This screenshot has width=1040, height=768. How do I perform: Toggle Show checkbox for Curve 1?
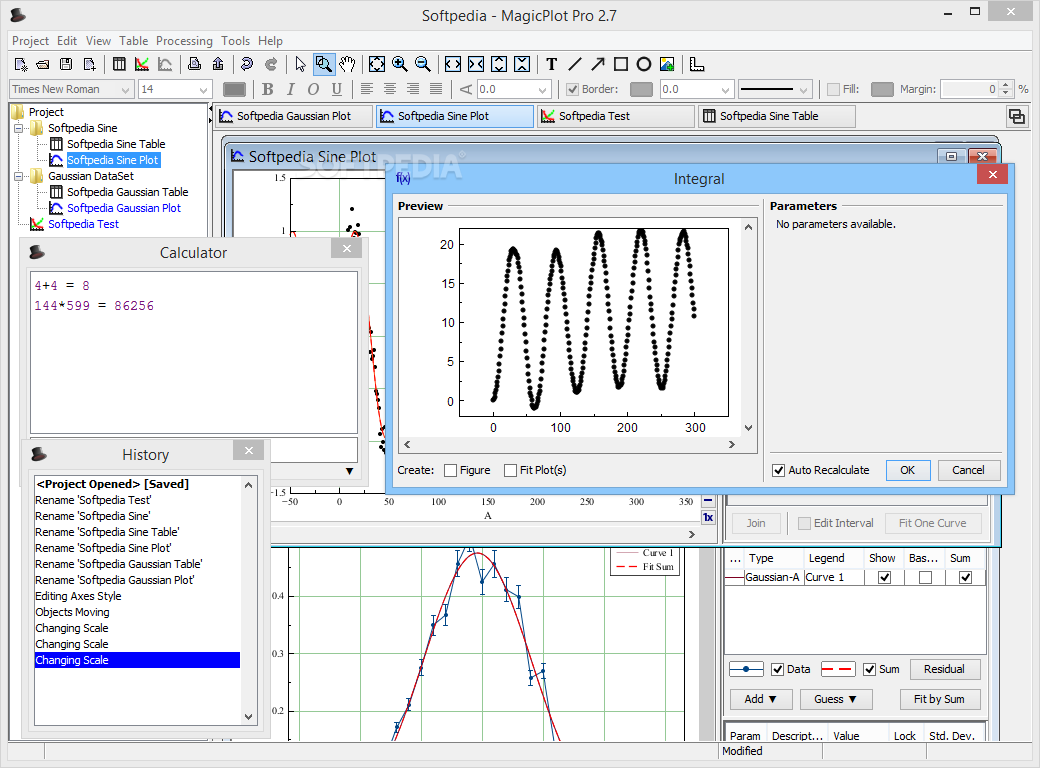tap(884, 578)
